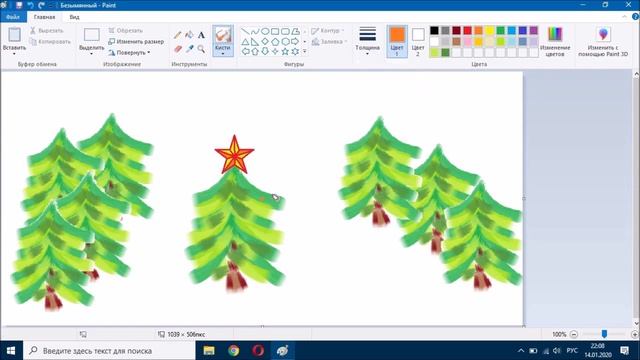This screenshot has height=360, width=640.
Task: Open the Контур outline dropdown
Action: [x=328, y=31]
